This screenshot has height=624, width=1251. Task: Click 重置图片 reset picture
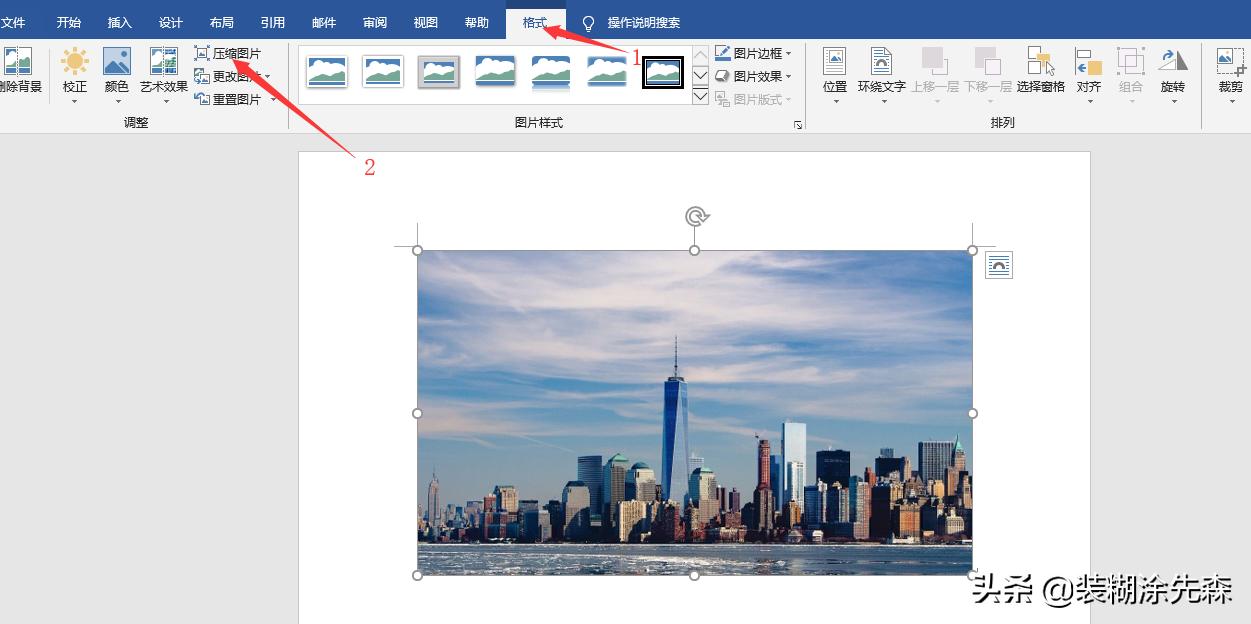[228, 99]
